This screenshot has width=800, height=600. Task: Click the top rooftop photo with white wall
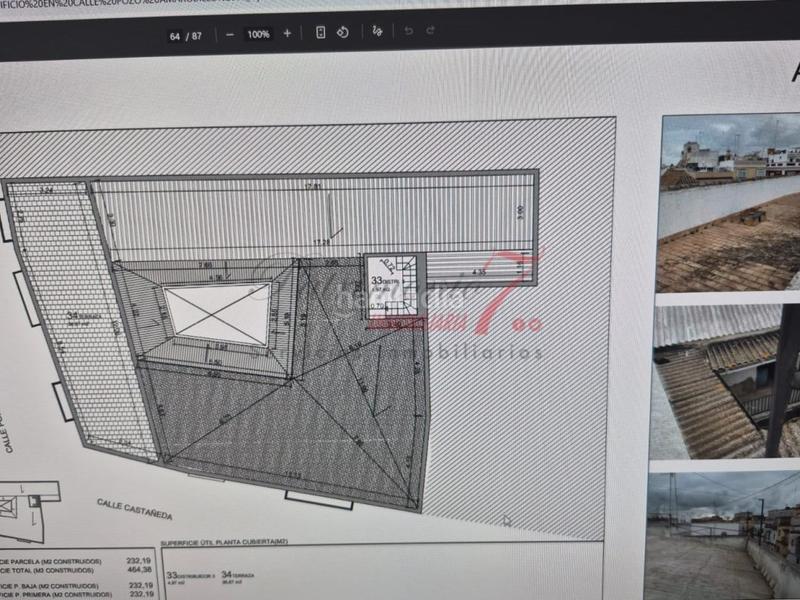click(729, 203)
